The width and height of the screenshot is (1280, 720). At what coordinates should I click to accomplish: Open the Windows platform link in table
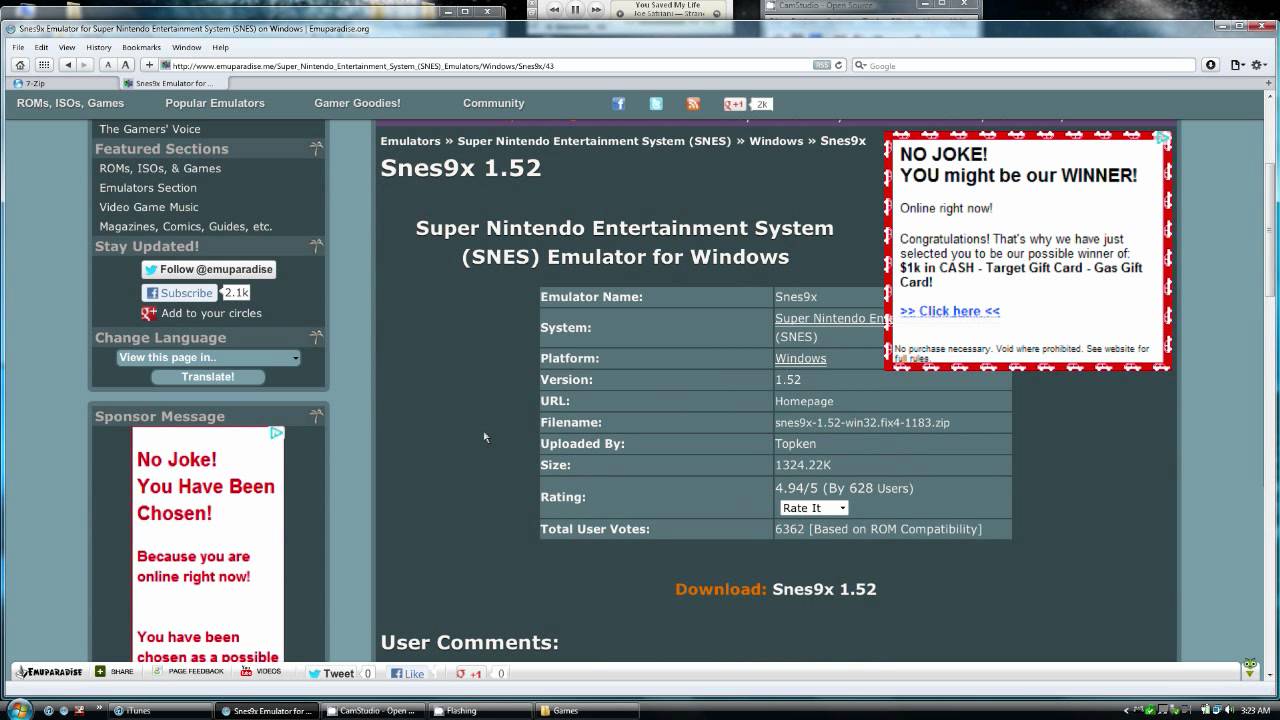coord(800,358)
